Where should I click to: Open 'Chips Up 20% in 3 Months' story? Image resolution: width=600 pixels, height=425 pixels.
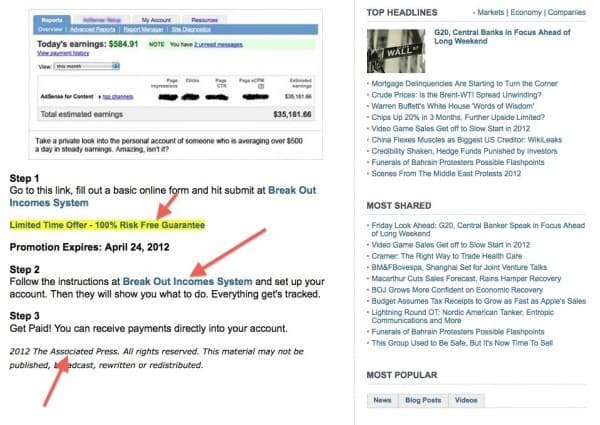[458, 117]
